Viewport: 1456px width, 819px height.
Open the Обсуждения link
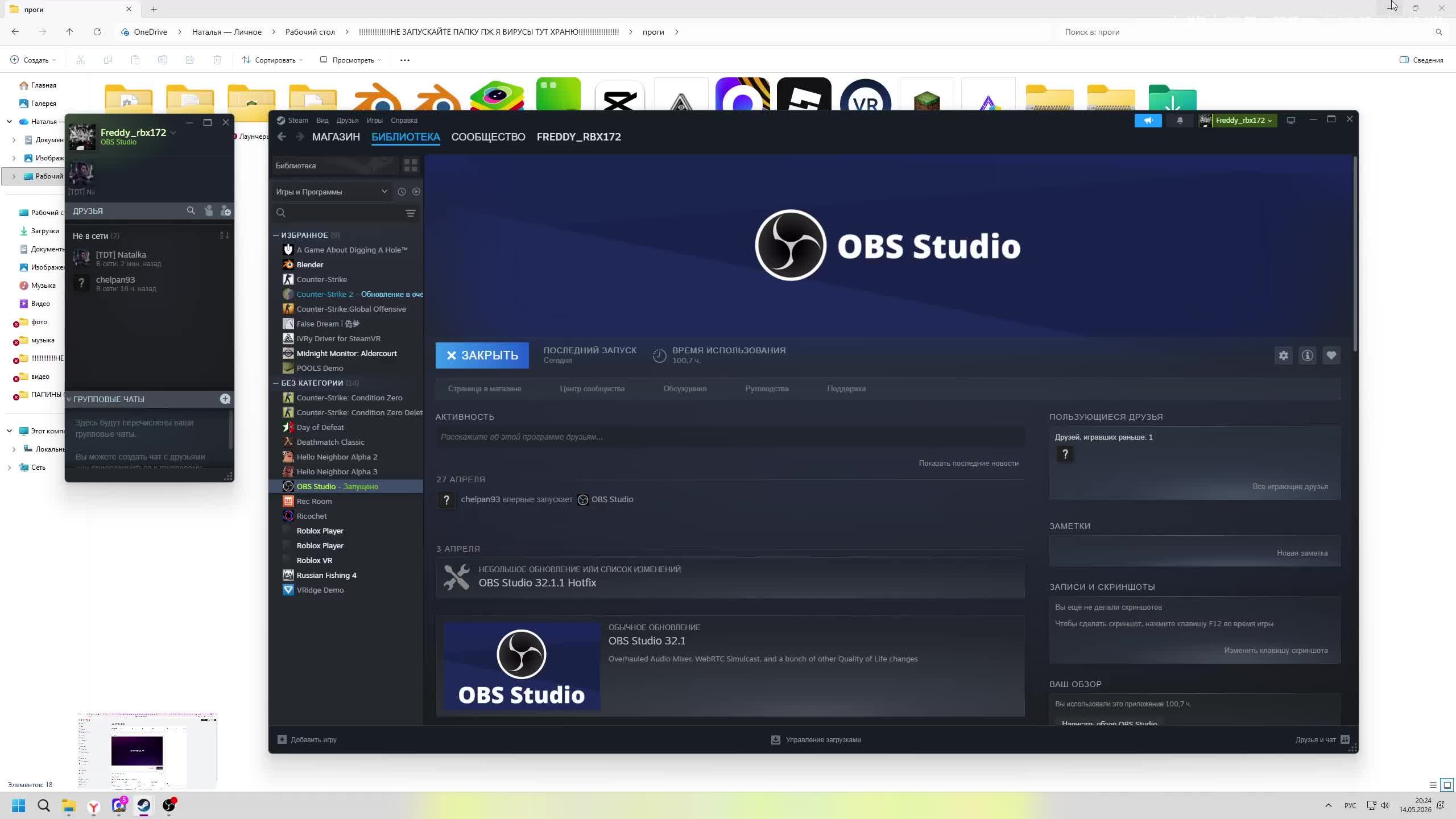coord(685,389)
